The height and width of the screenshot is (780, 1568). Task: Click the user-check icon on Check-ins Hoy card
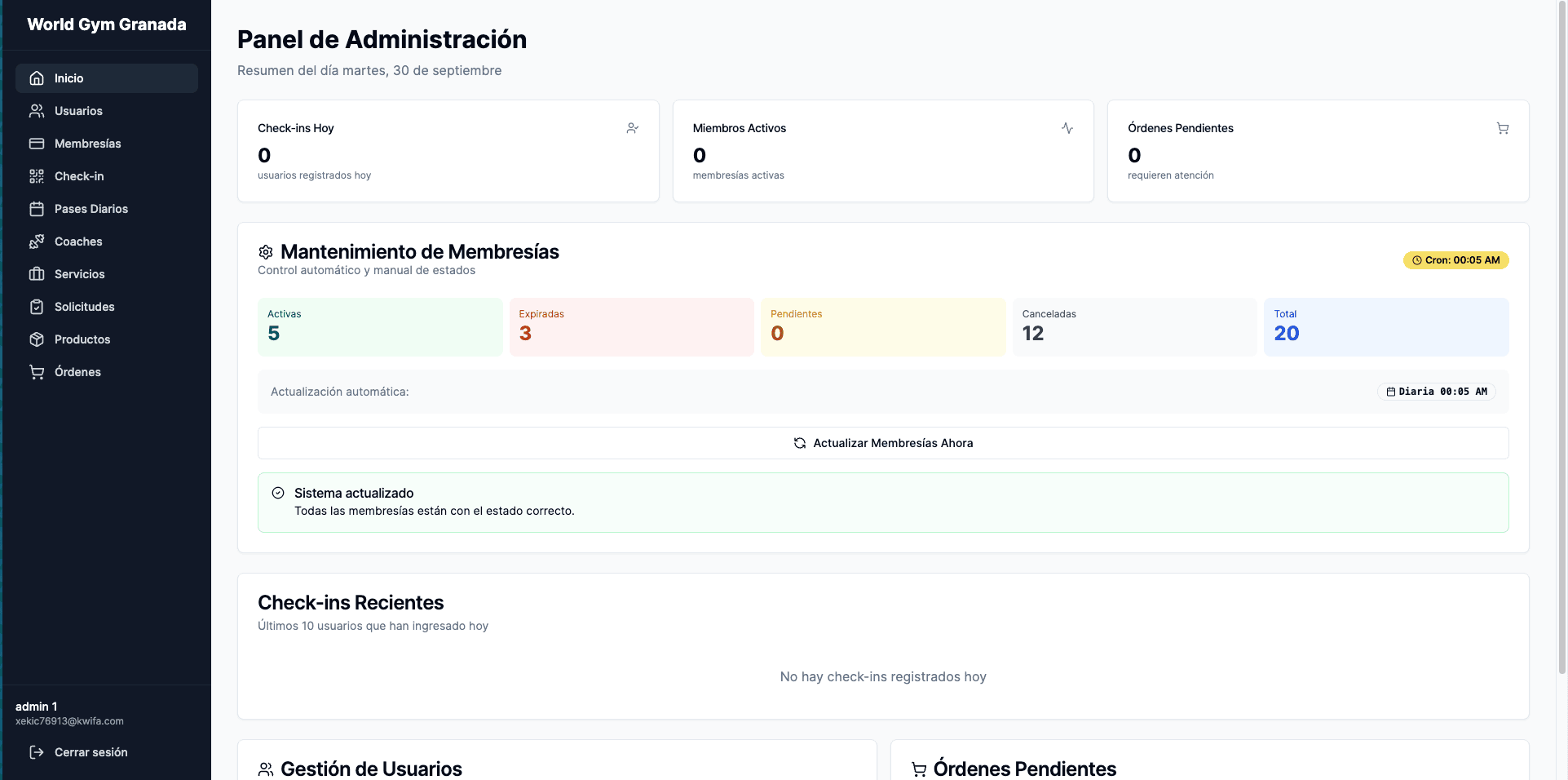pyautogui.click(x=633, y=128)
